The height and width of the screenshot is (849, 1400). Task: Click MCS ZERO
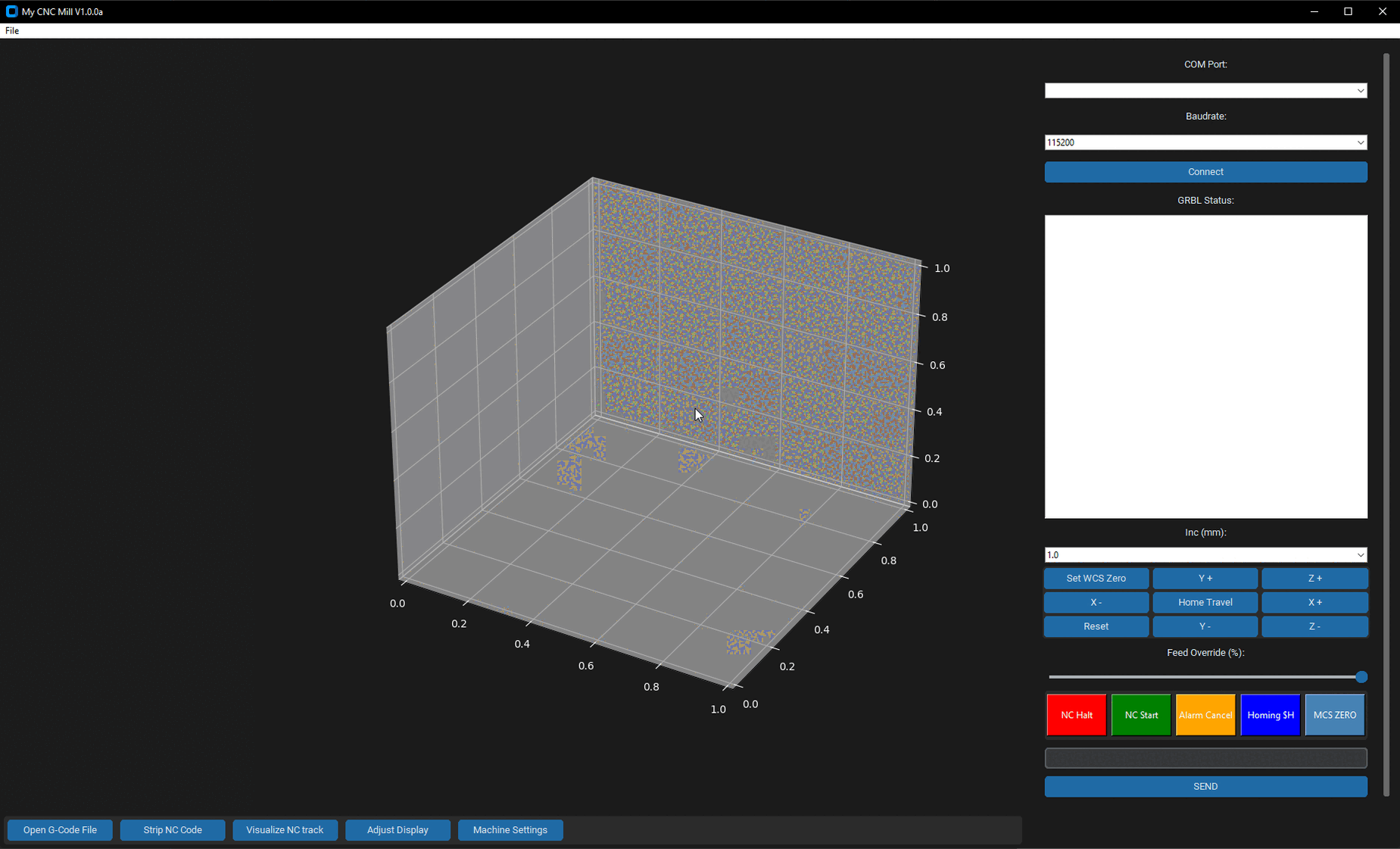click(1334, 714)
